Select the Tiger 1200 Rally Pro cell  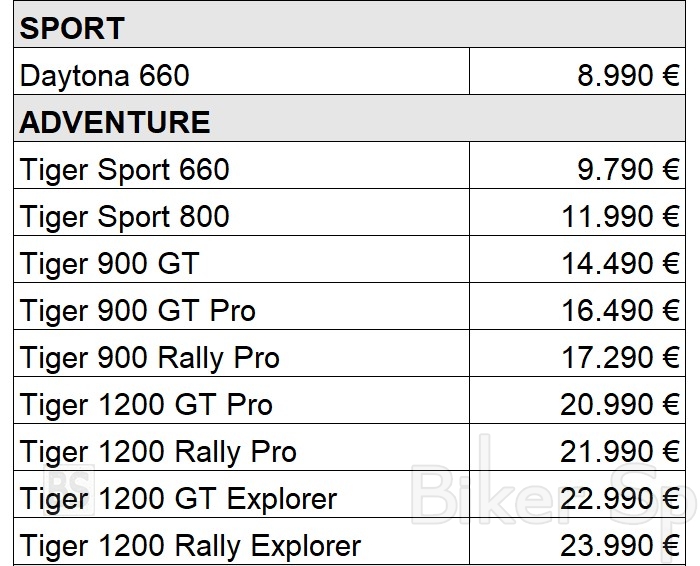[x=158, y=452]
